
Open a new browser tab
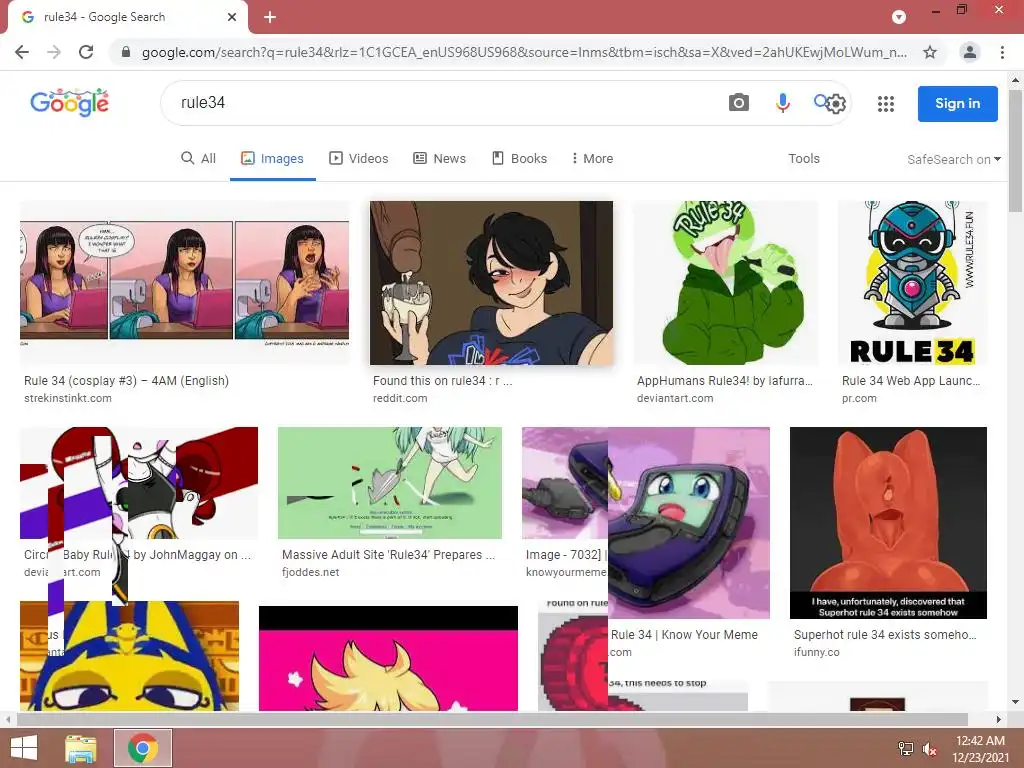click(270, 17)
